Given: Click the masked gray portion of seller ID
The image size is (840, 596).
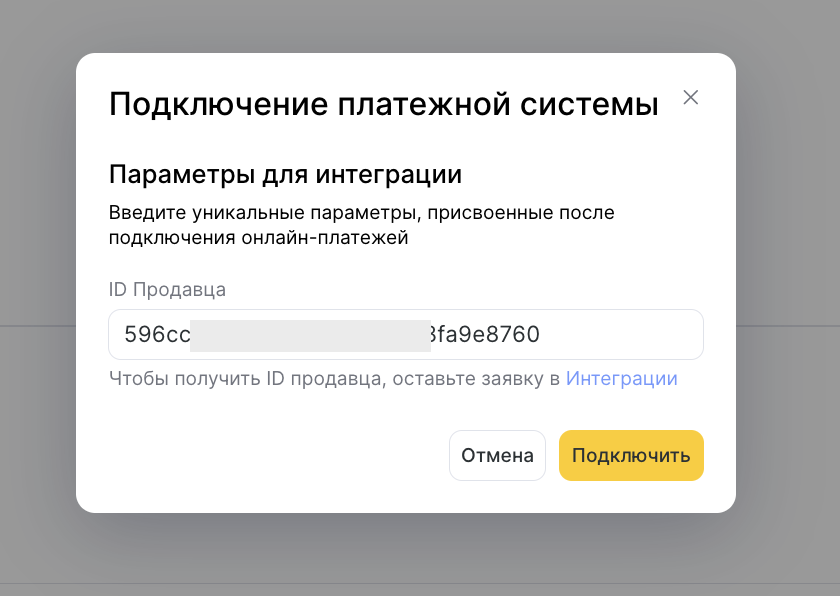Looking at the screenshot, I should 310,335.
